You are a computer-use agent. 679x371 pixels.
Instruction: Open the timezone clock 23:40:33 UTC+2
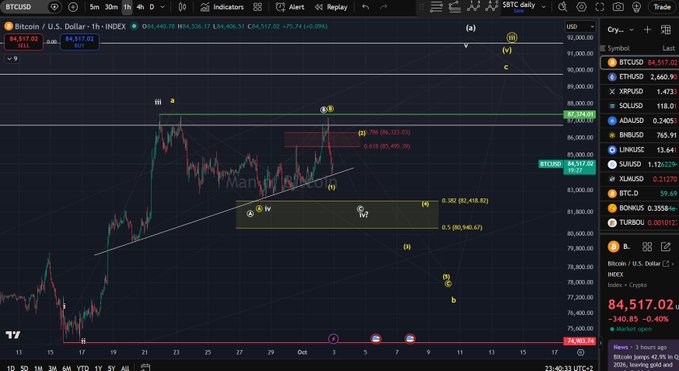pyautogui.click(x=568, y=368)
